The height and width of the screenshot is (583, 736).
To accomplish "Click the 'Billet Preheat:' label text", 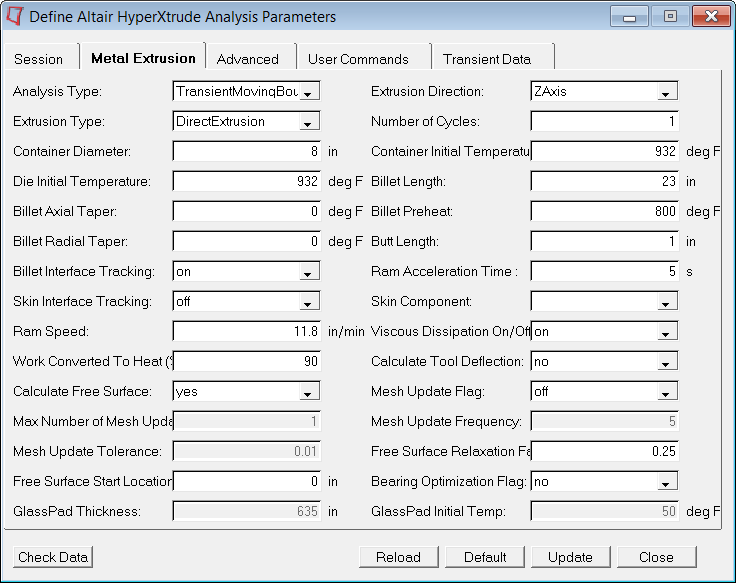I will click(412, 211).
